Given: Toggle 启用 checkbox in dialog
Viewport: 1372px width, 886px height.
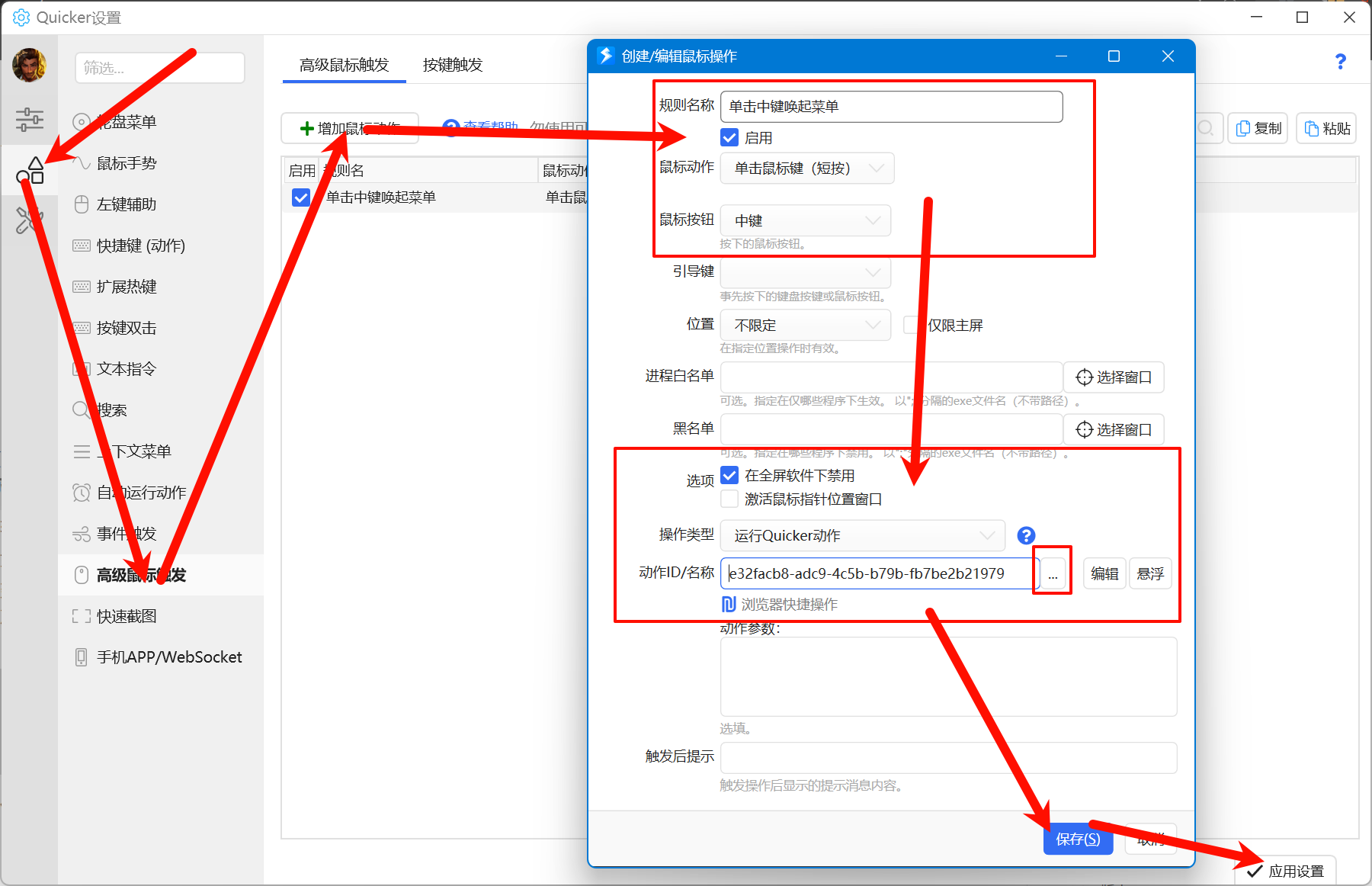Looking at the screenshot, I should click(729, 137).
